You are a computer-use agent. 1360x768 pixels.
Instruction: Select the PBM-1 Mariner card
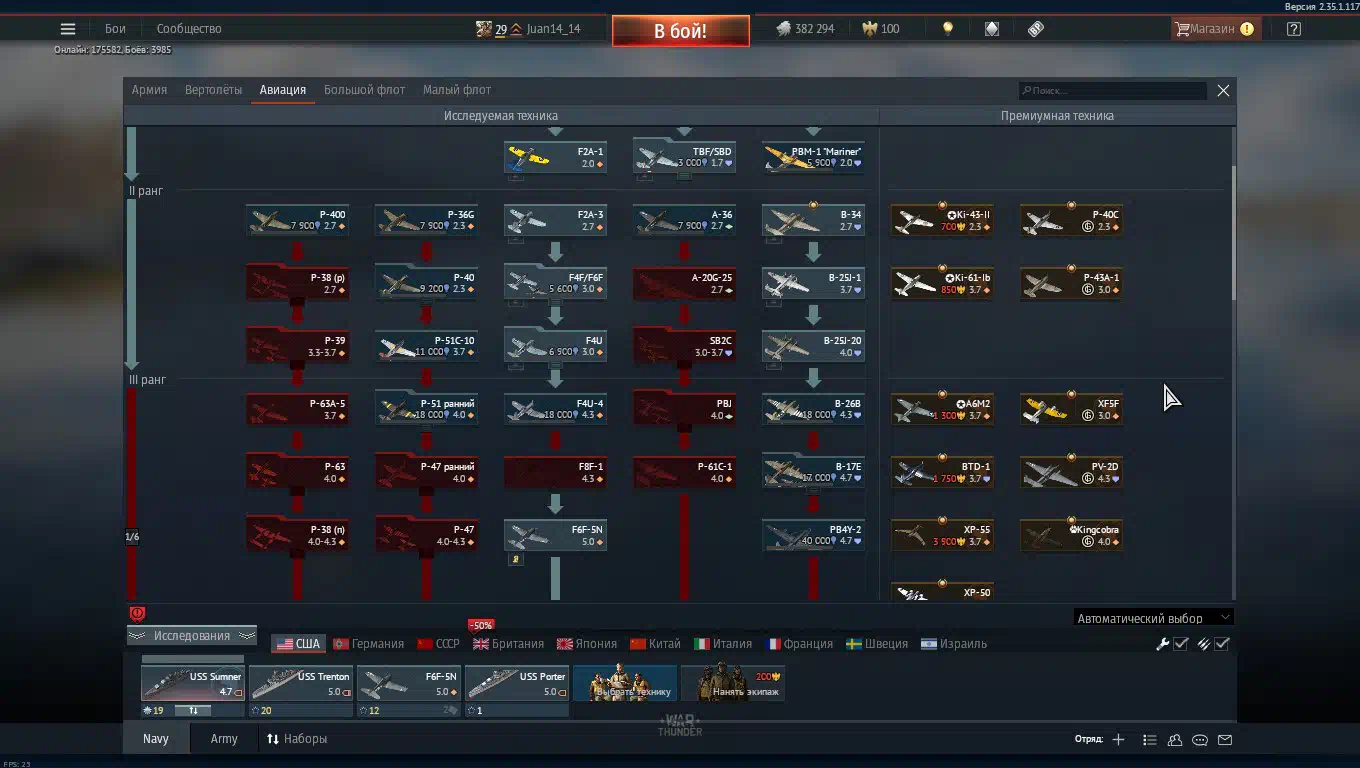pyautogui.click(x=813, y=157)
